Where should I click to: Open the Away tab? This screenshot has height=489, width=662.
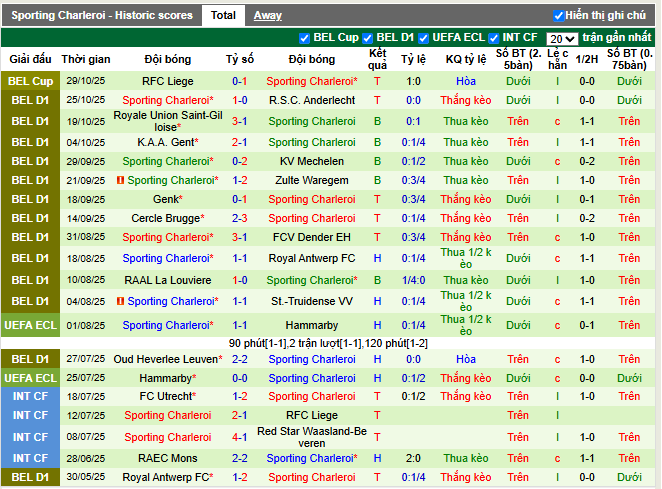267,16
